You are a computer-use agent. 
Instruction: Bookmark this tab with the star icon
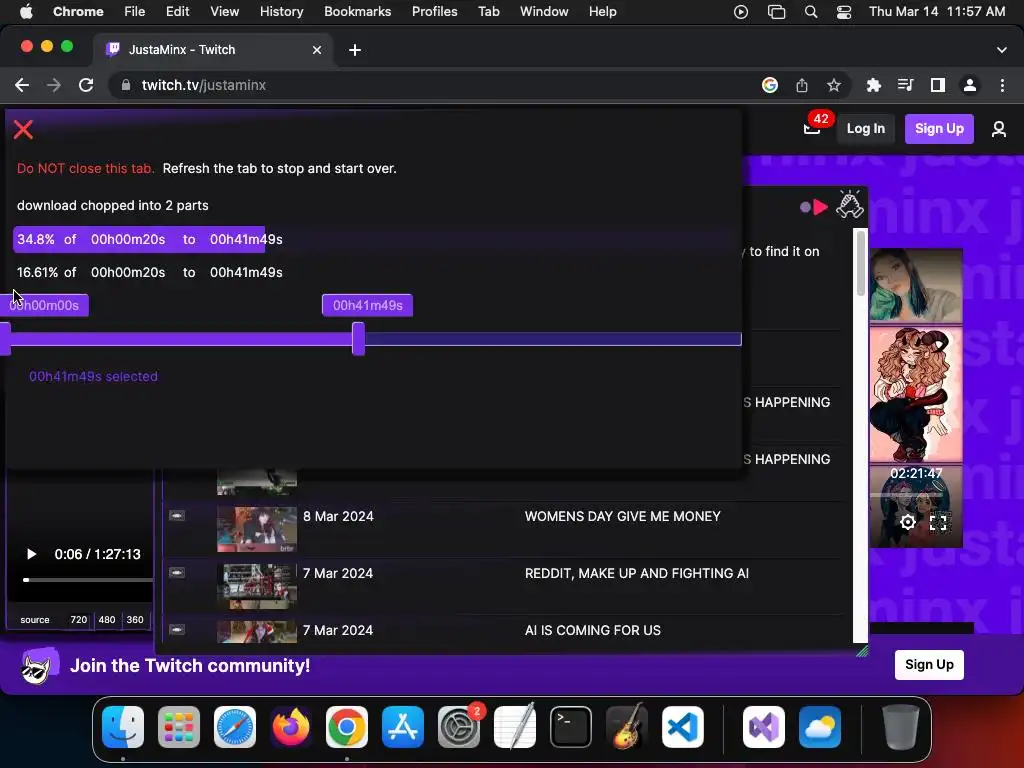coord(834,85)
